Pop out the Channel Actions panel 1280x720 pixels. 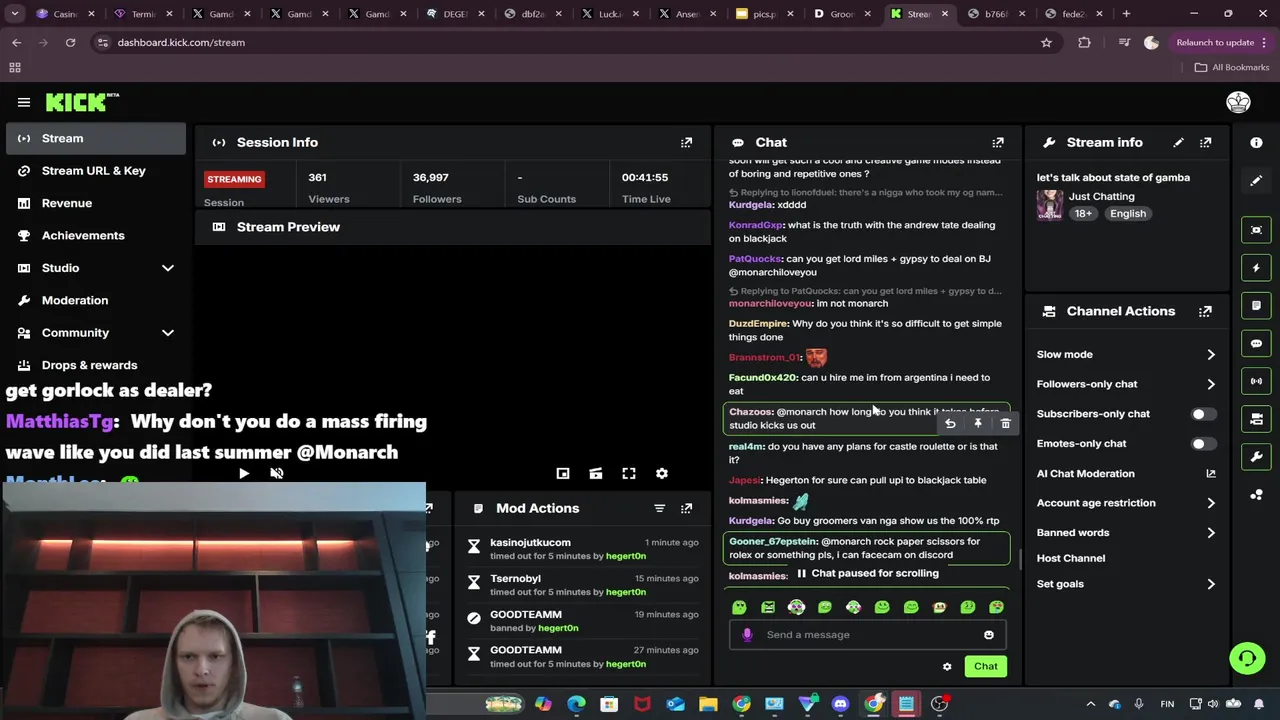(x=1205, y=312)
